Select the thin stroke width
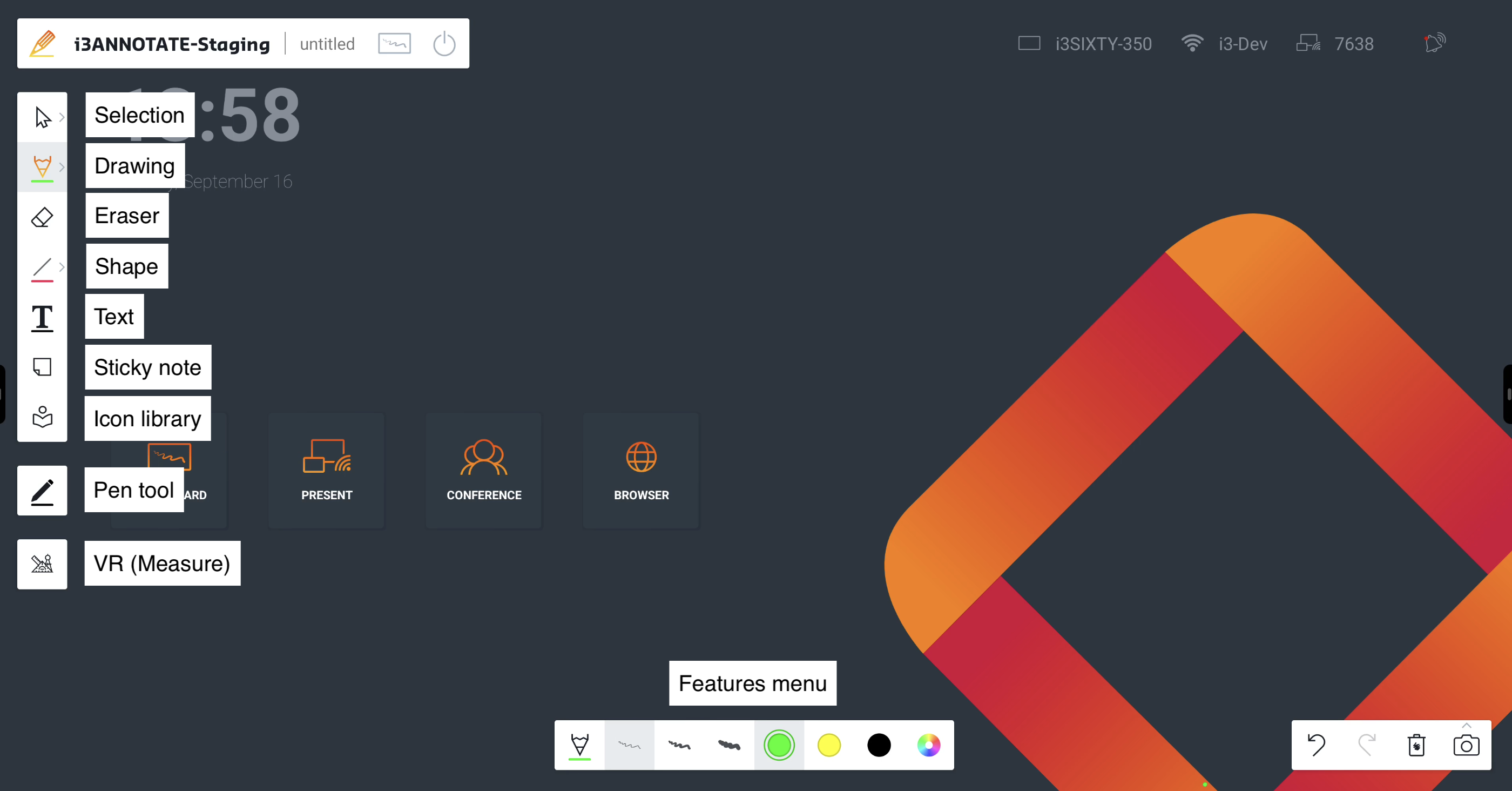This screenshot has width=1512, height=791. click(x=629, y=745)
